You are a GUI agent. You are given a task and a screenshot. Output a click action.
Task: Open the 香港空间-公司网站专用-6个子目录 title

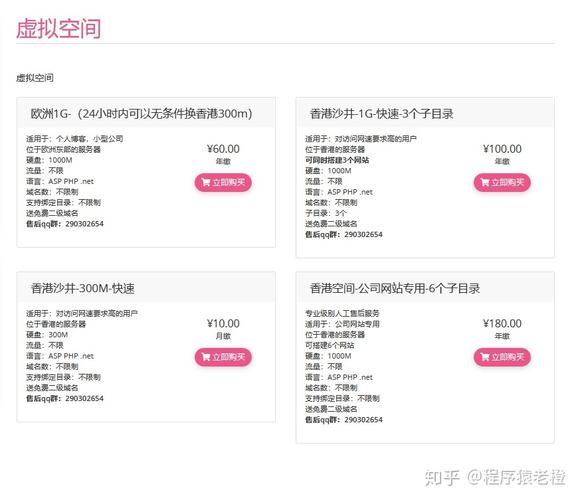(395, 288)
